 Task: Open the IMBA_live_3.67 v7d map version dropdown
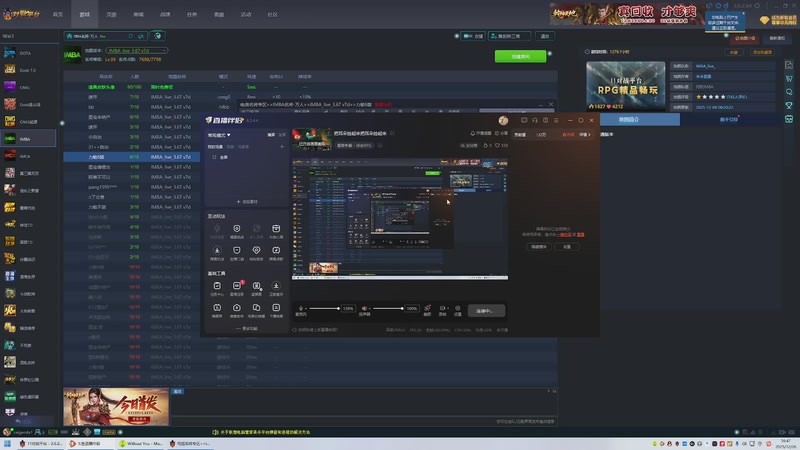point(136,51)
